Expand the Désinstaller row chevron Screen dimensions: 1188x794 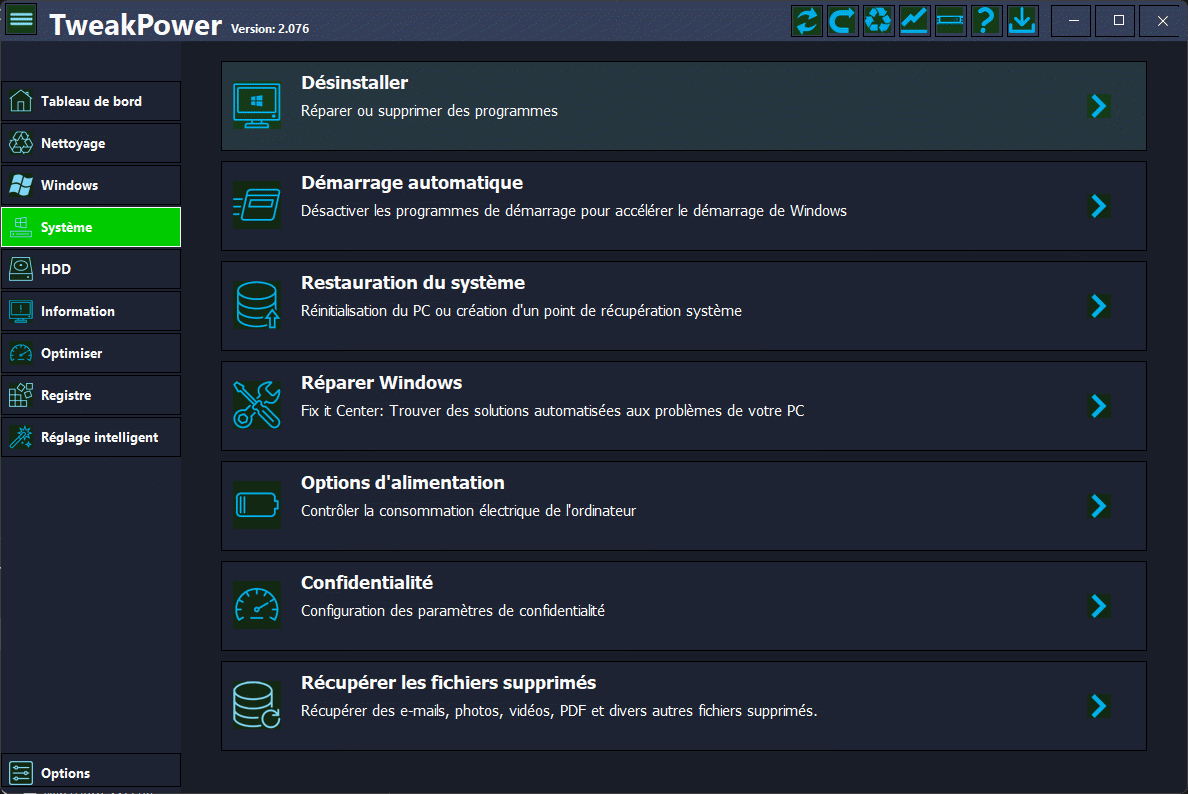(x=1099, y=106)
